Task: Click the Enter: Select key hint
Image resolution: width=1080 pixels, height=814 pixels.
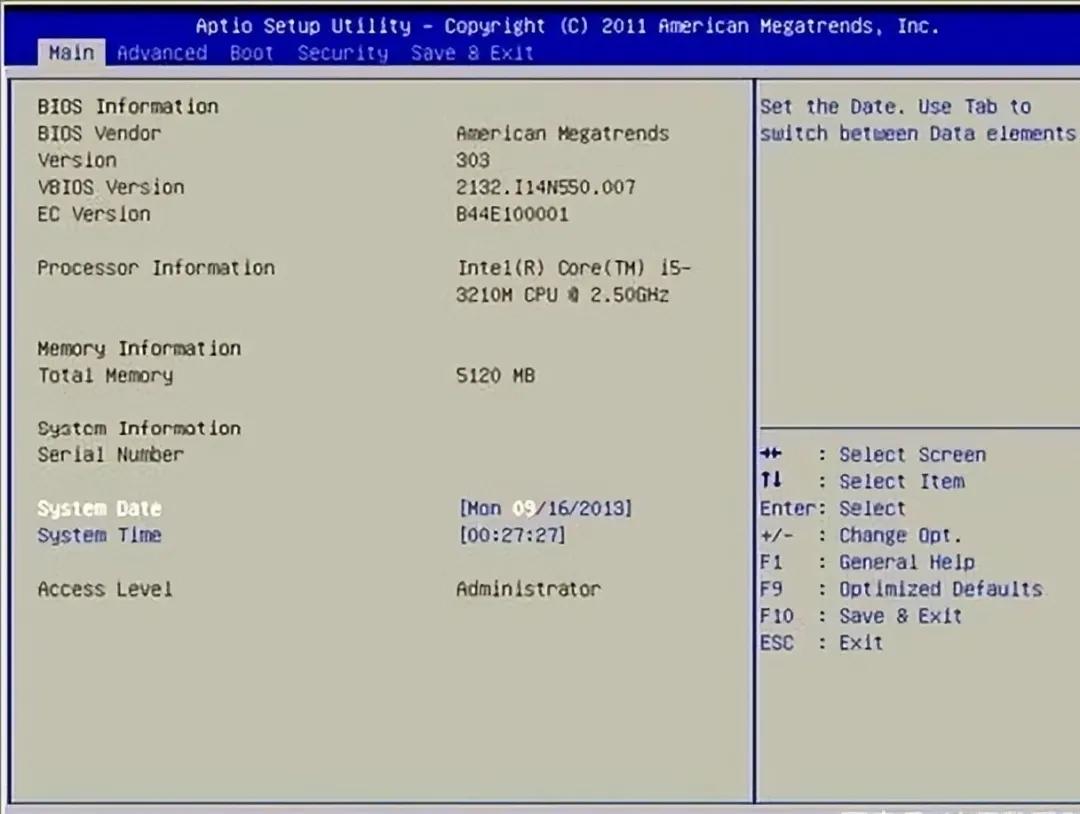Action: [833, 508]
